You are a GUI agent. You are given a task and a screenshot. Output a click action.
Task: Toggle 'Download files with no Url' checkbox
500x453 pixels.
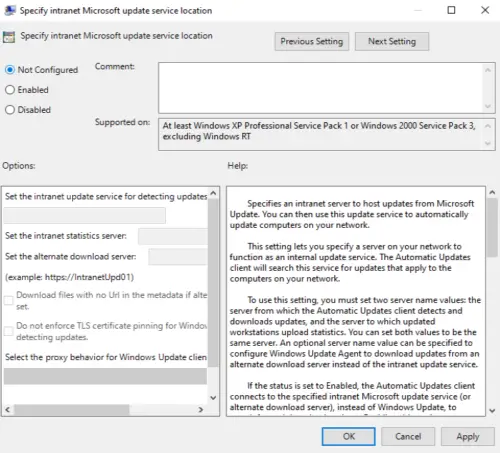[9, 300]
